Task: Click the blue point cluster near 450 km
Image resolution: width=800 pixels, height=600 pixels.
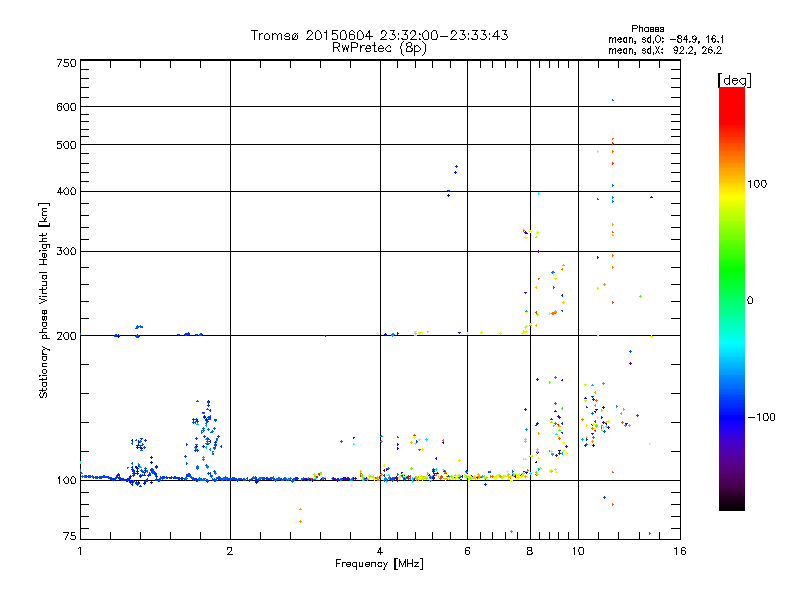Action: point(456,169)
